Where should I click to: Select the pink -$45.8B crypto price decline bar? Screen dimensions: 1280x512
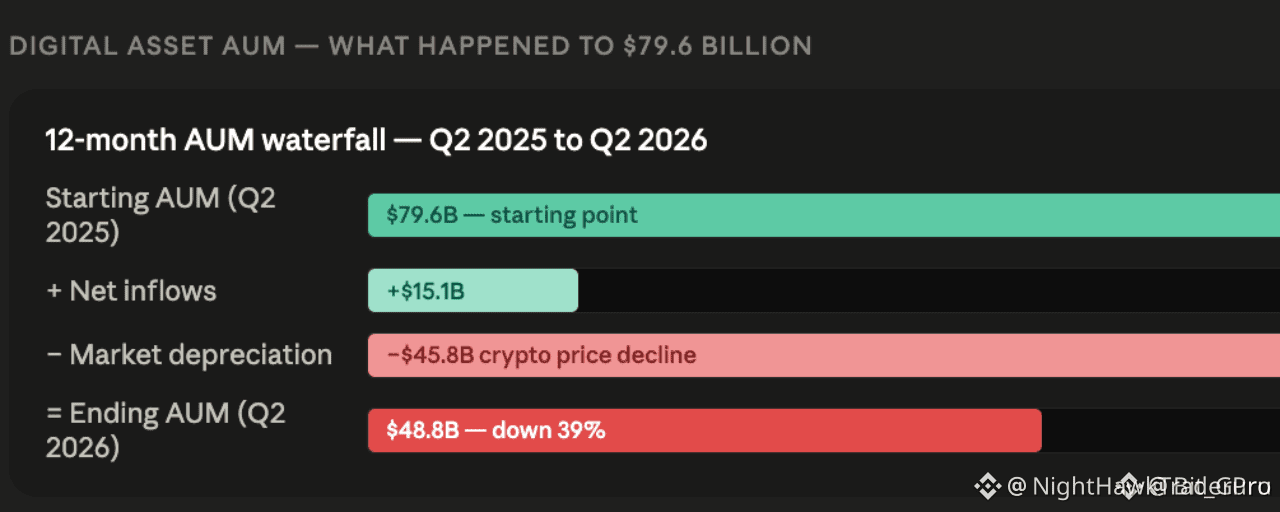click(x=824, y=355)
